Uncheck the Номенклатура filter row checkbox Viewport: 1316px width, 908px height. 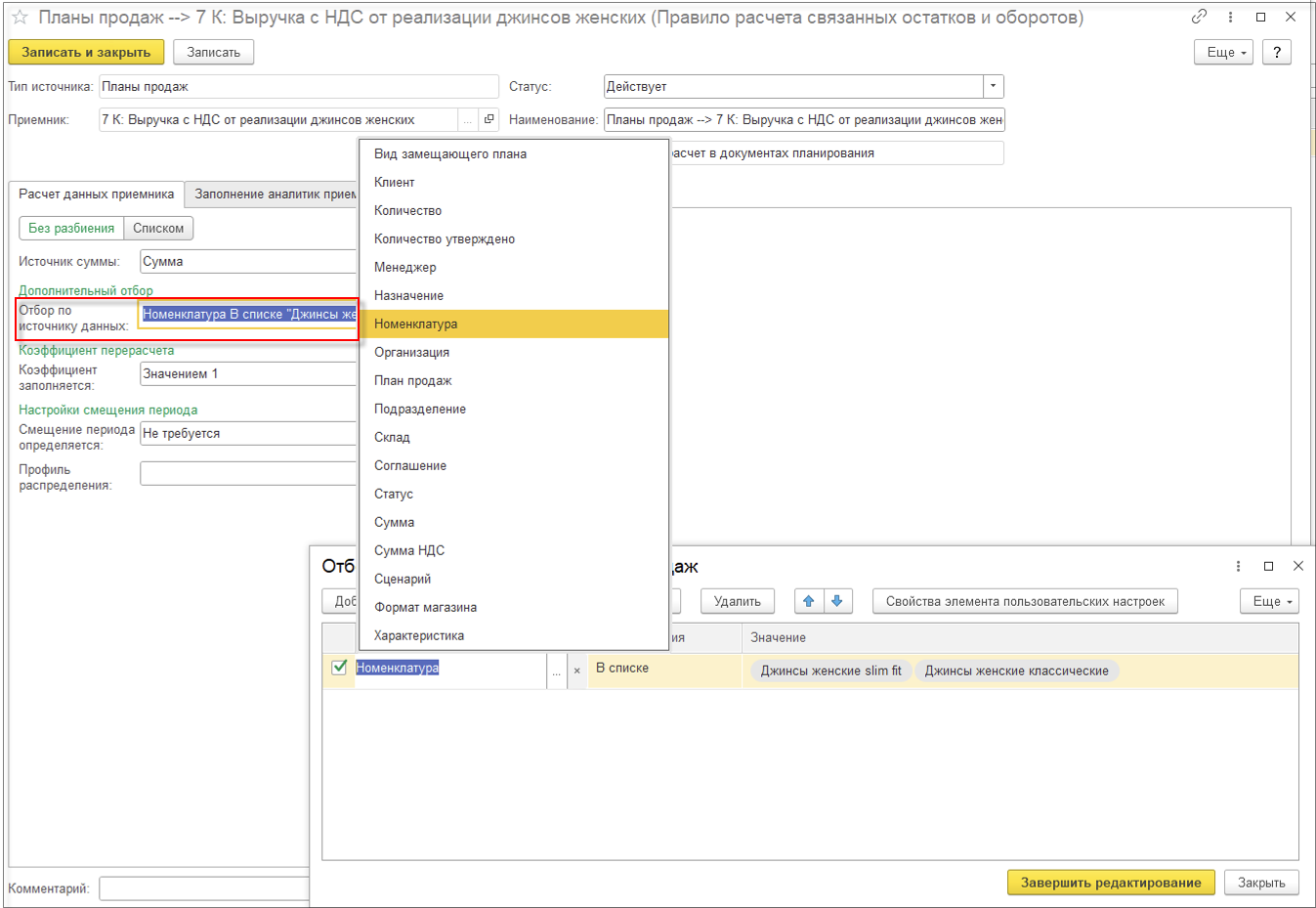point(339,668)
